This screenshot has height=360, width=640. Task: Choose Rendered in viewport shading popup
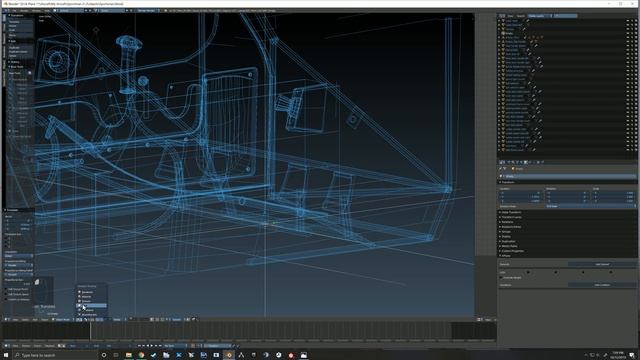click(92, 292)
